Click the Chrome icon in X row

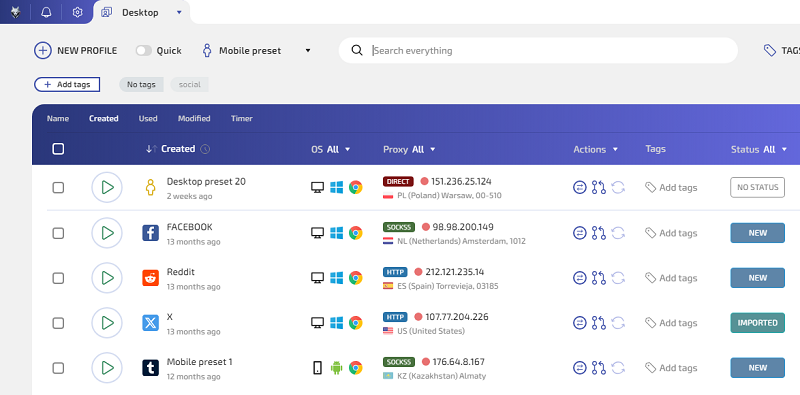click(x=356, y=323)
